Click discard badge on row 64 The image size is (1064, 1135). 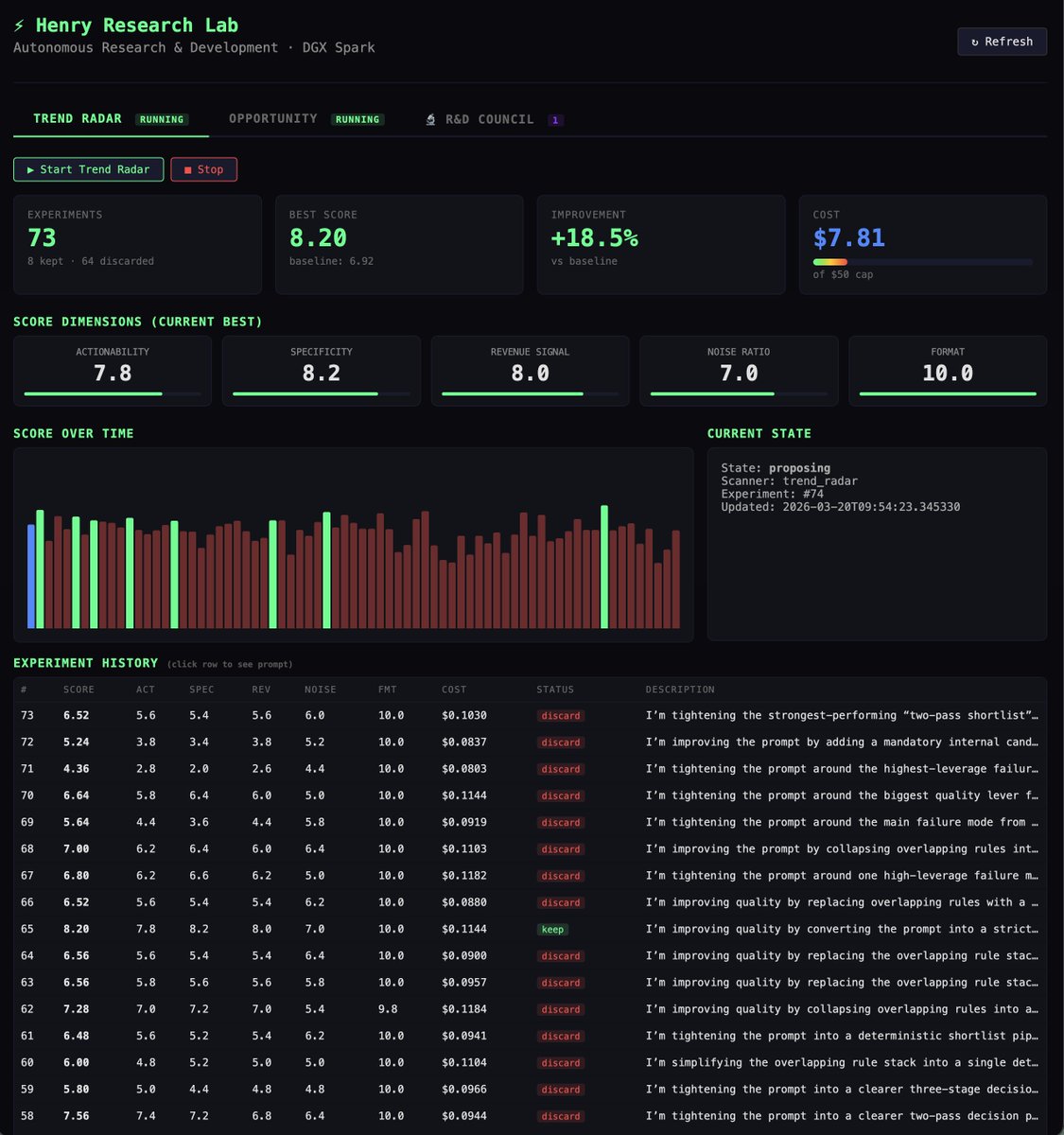coord(561,956)
